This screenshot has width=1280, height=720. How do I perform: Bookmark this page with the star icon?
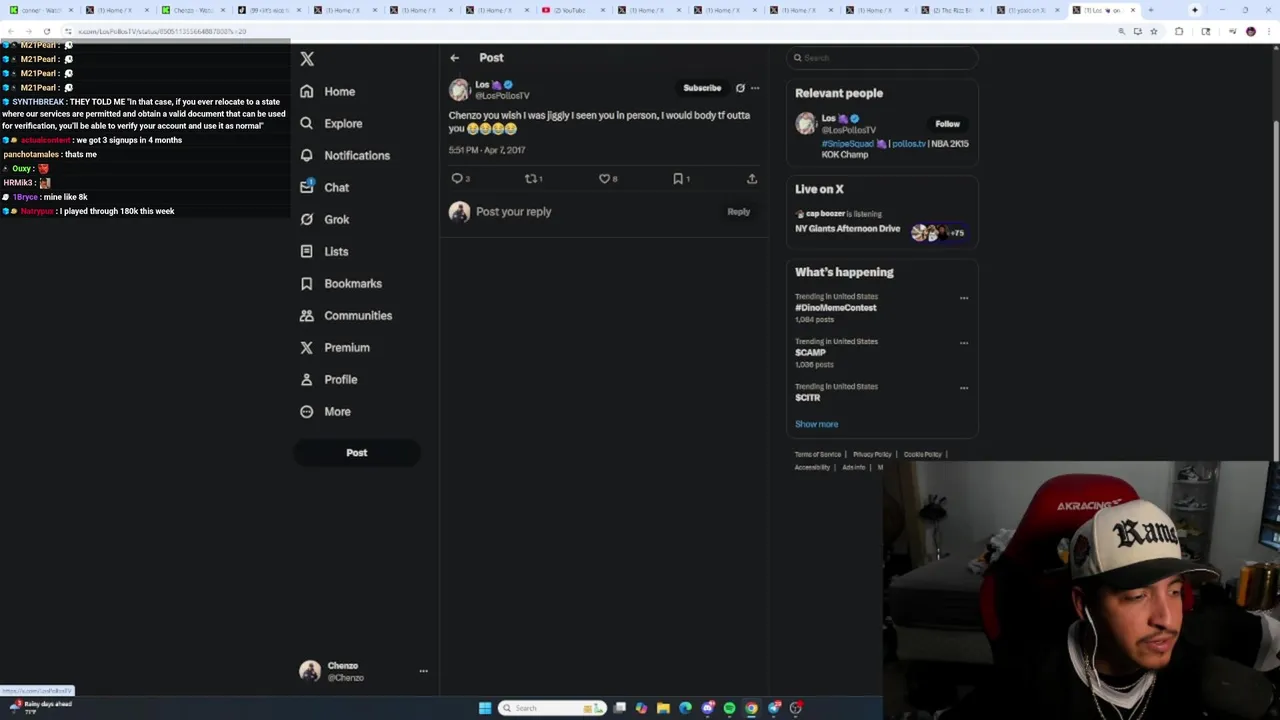[x=1153, y=31]
